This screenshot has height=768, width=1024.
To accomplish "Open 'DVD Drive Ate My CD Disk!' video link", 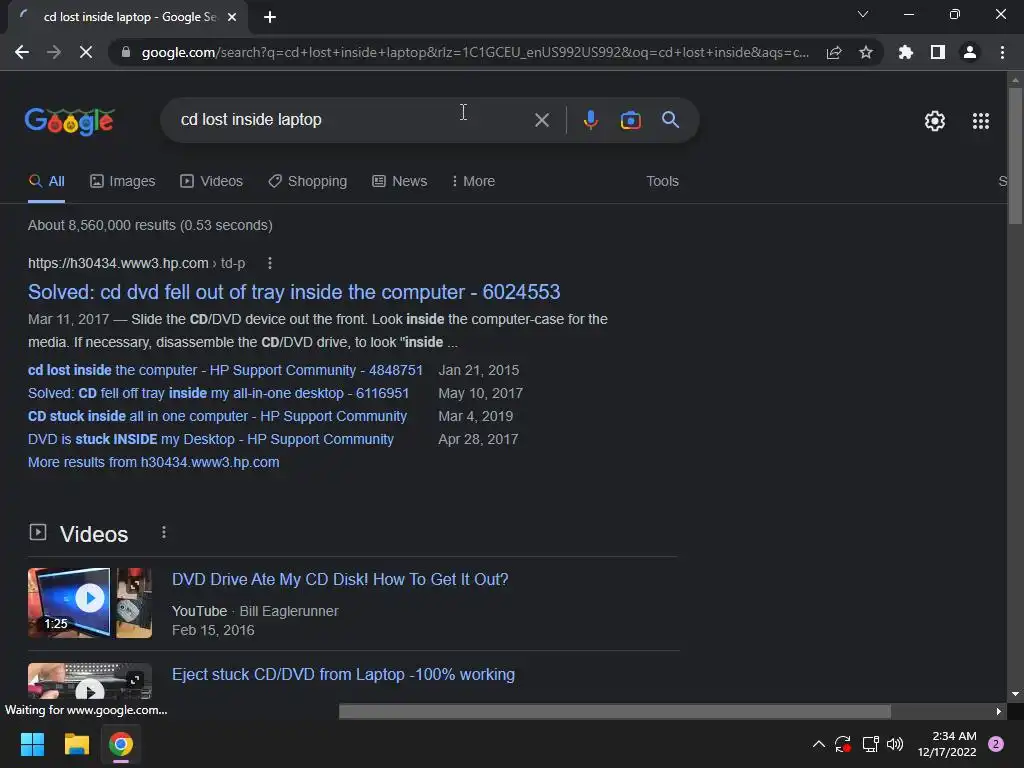I will (340, 579).
